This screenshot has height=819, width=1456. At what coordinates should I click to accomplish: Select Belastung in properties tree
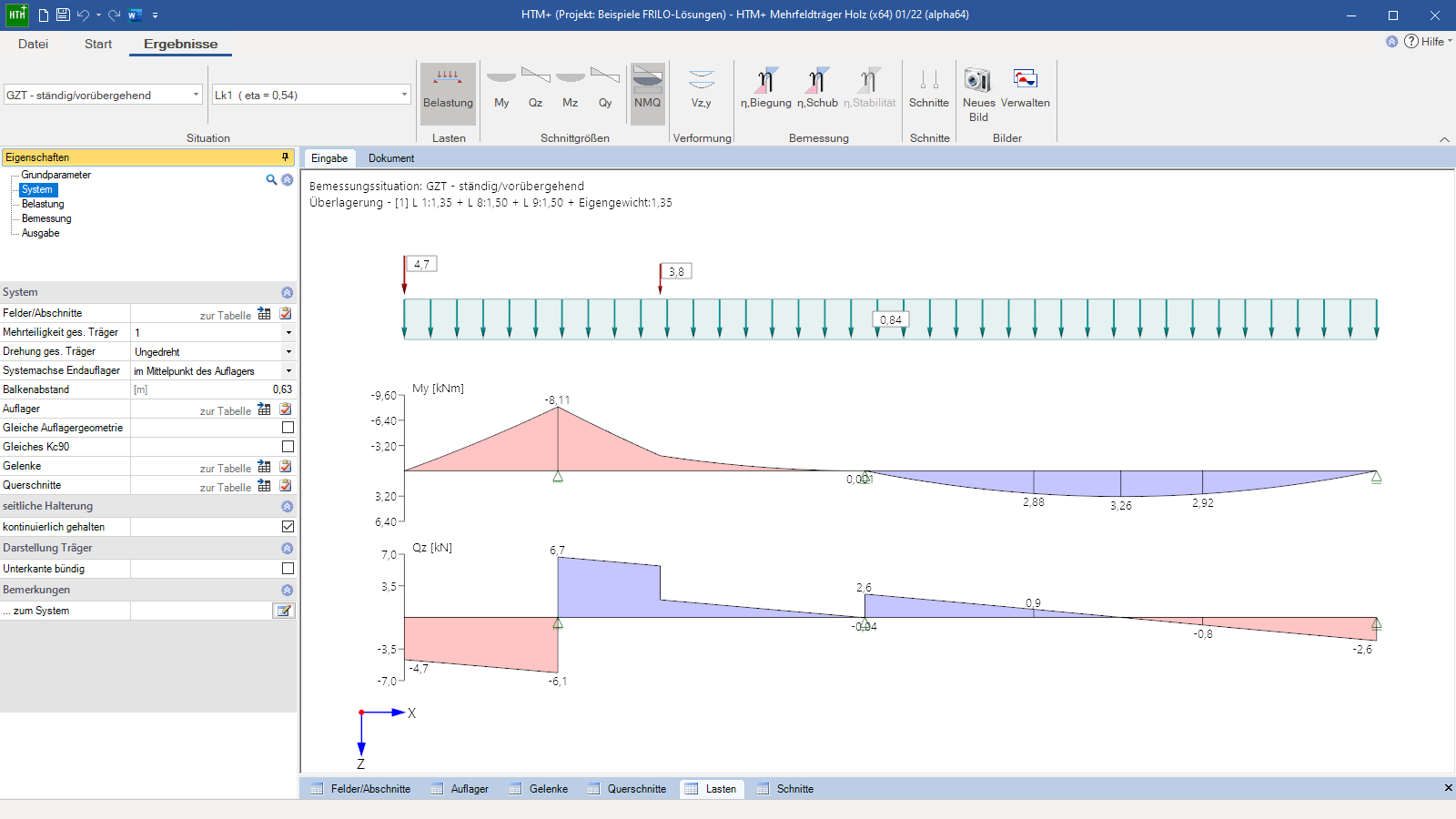pos(43,204)
